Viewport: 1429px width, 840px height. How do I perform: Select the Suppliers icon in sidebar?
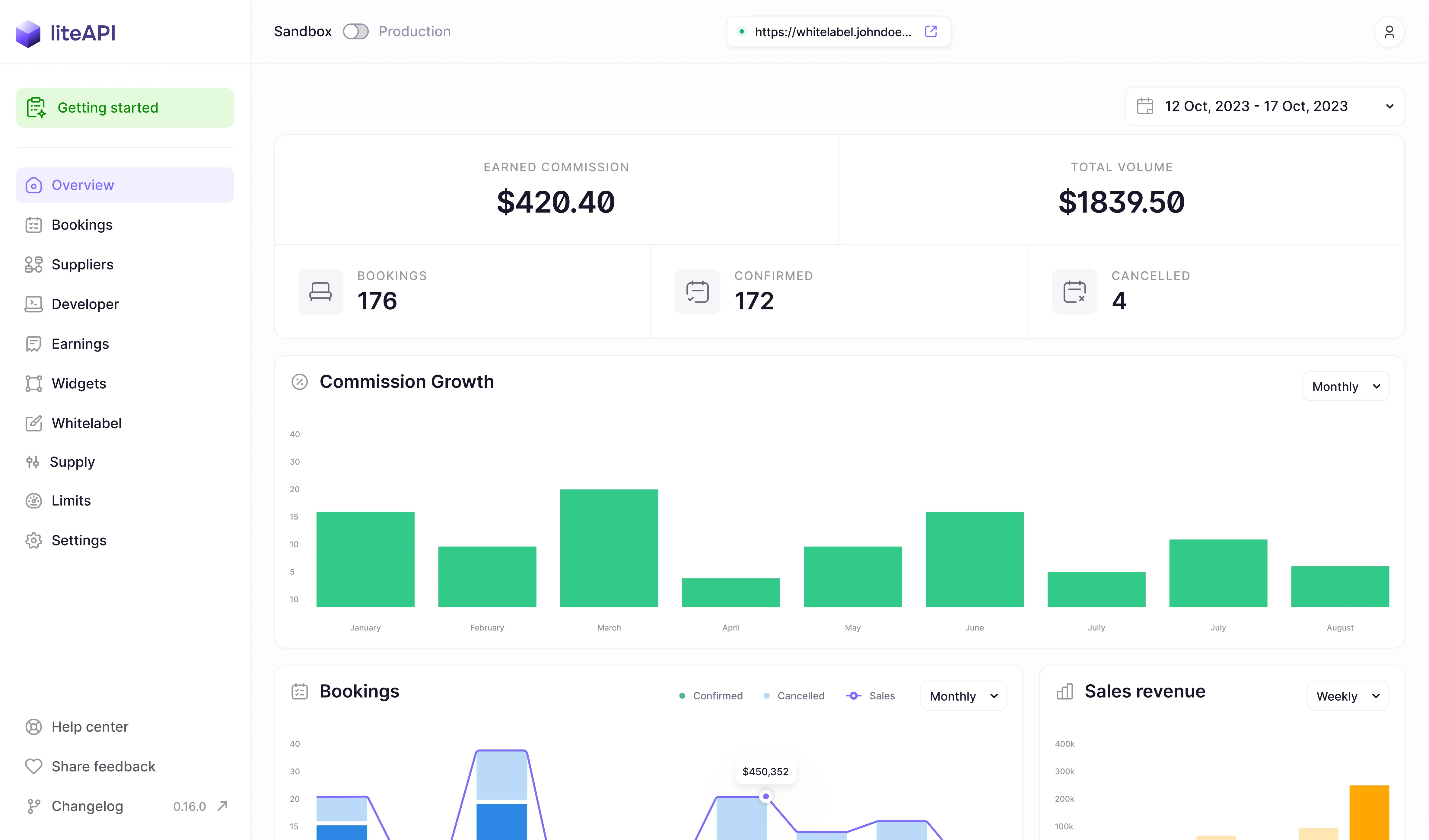[33, 264]
